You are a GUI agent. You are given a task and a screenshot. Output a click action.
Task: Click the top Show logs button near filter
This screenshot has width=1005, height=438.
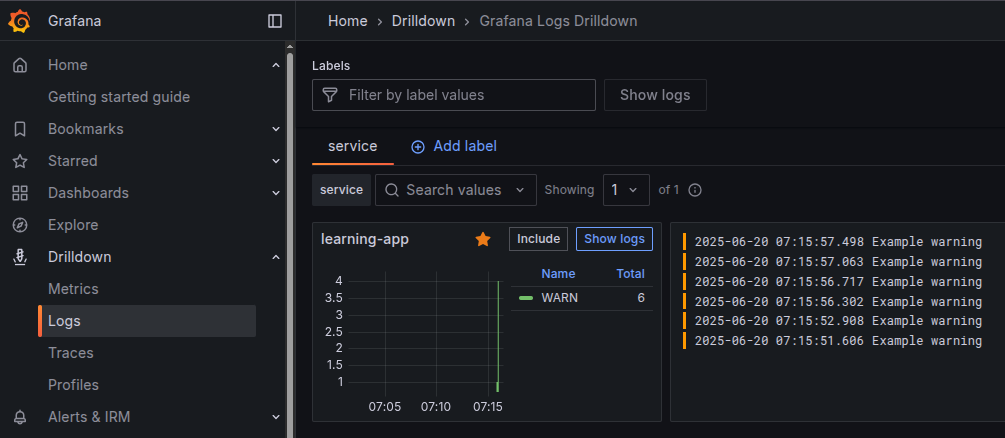(655, 95)
